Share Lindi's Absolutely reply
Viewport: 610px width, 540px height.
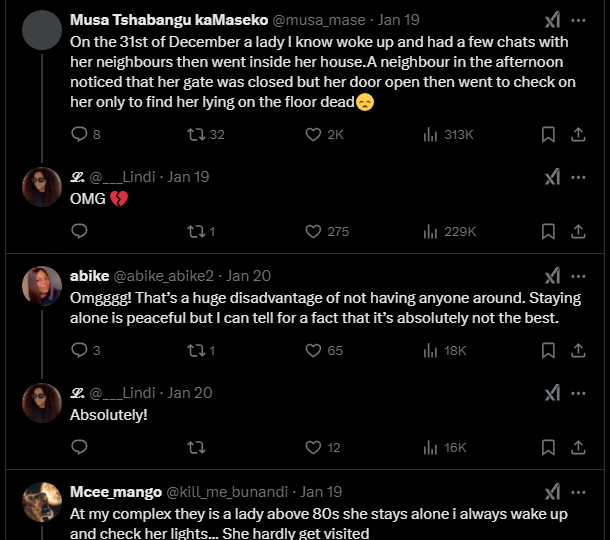coord(577,447)
